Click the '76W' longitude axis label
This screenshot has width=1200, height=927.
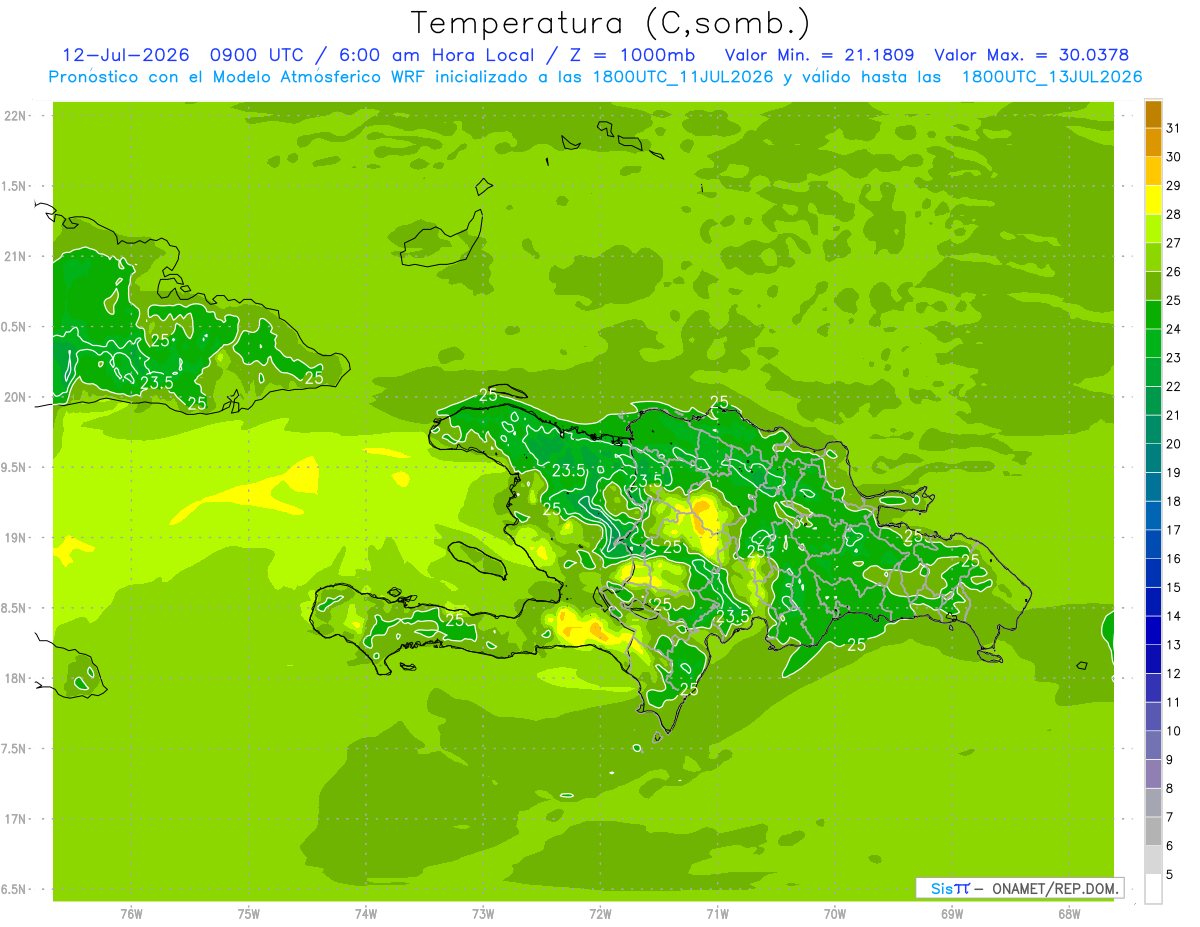131,914
